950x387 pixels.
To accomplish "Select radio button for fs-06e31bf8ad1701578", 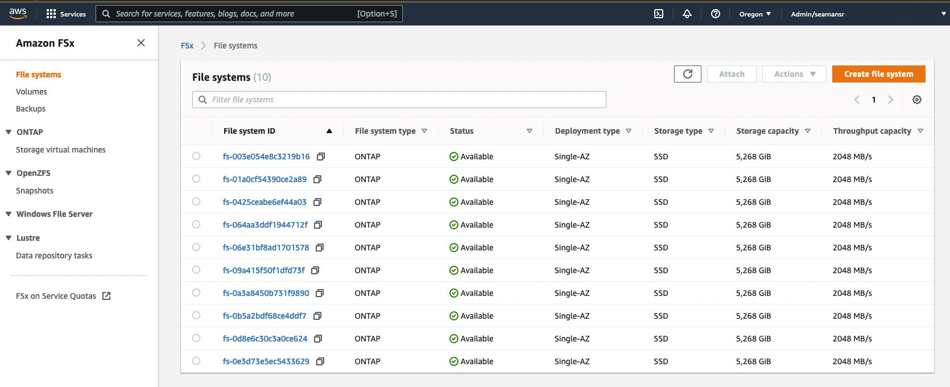I will (196, 247).
